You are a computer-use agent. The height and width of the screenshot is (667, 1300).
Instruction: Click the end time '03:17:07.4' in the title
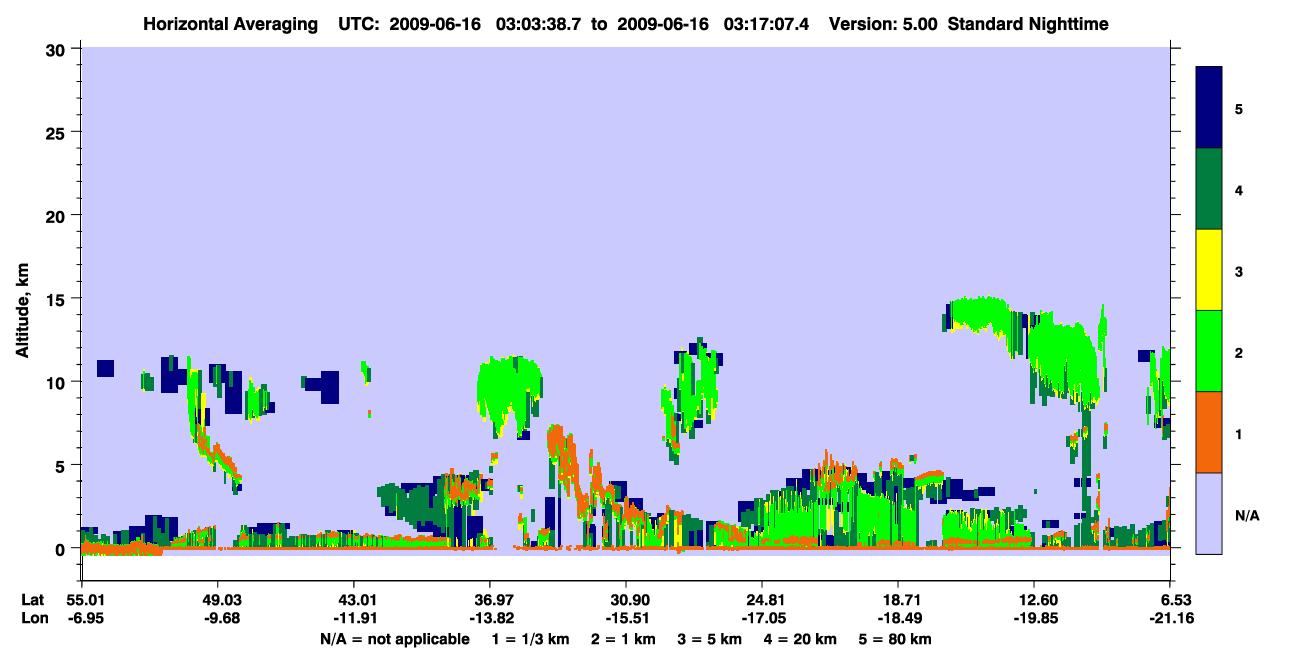point(765,23)
